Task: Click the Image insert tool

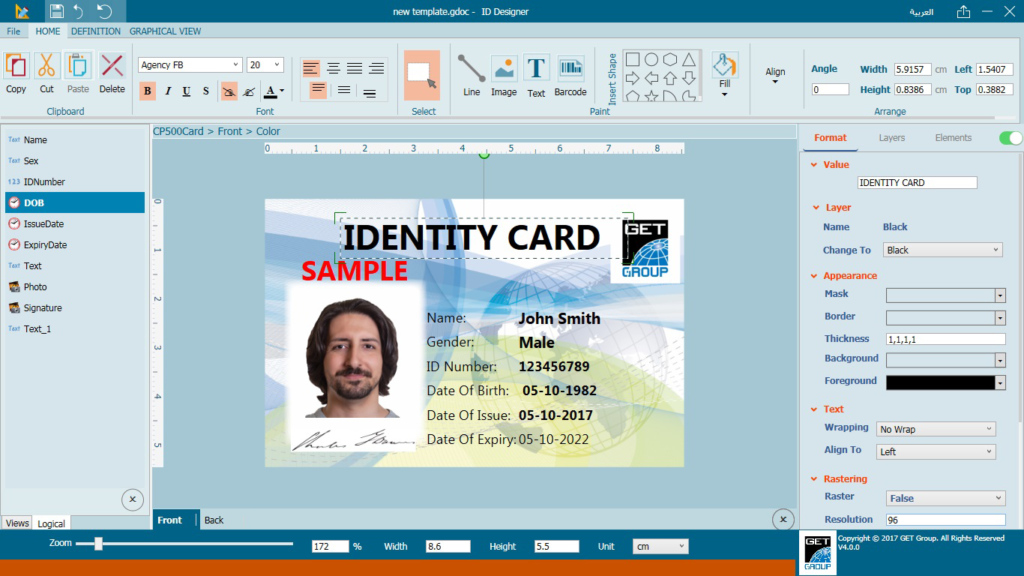Action: click(504, 75)
